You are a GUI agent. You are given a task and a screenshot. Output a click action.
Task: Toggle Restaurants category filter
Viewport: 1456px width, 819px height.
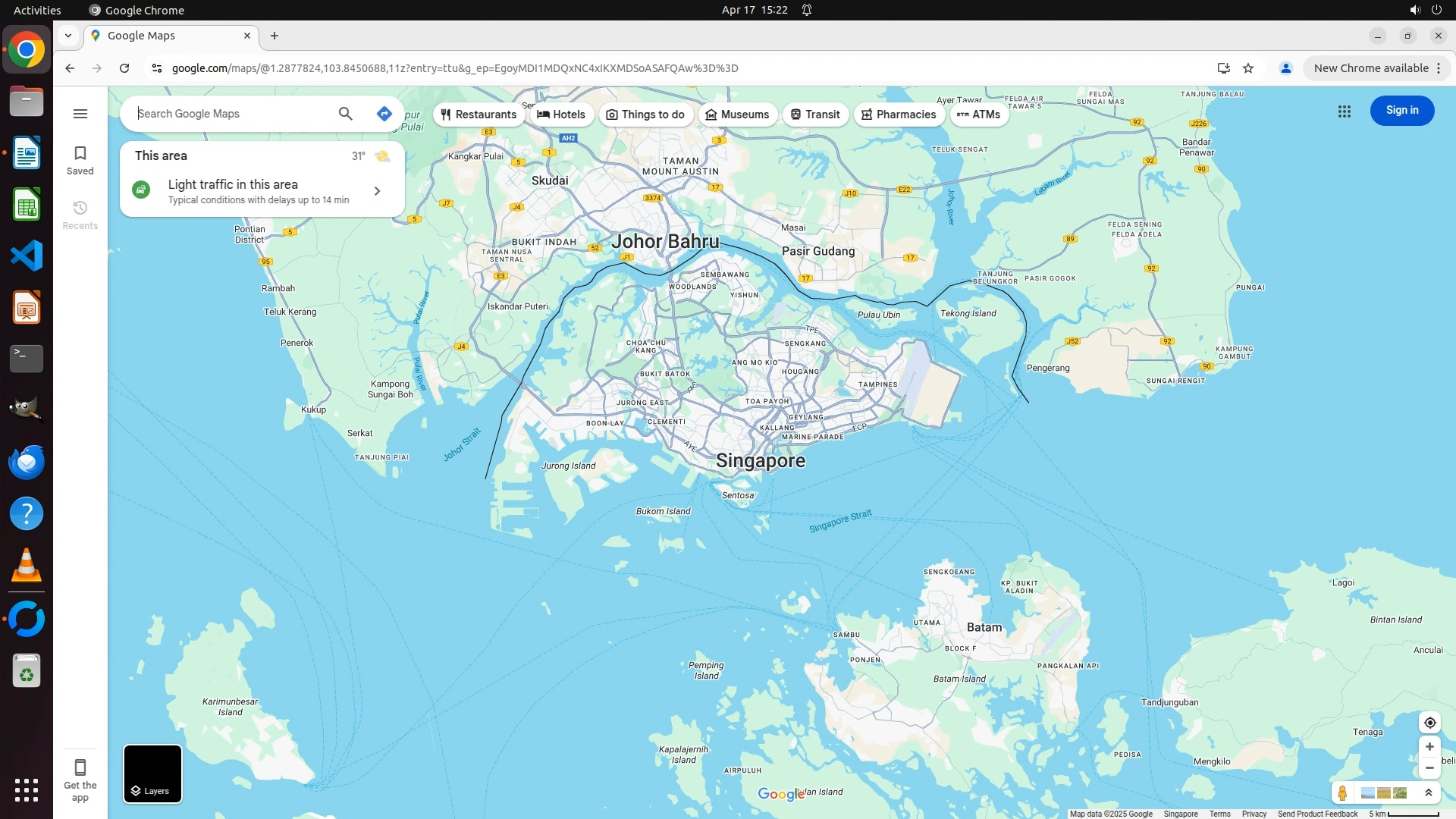coord(479,115)
